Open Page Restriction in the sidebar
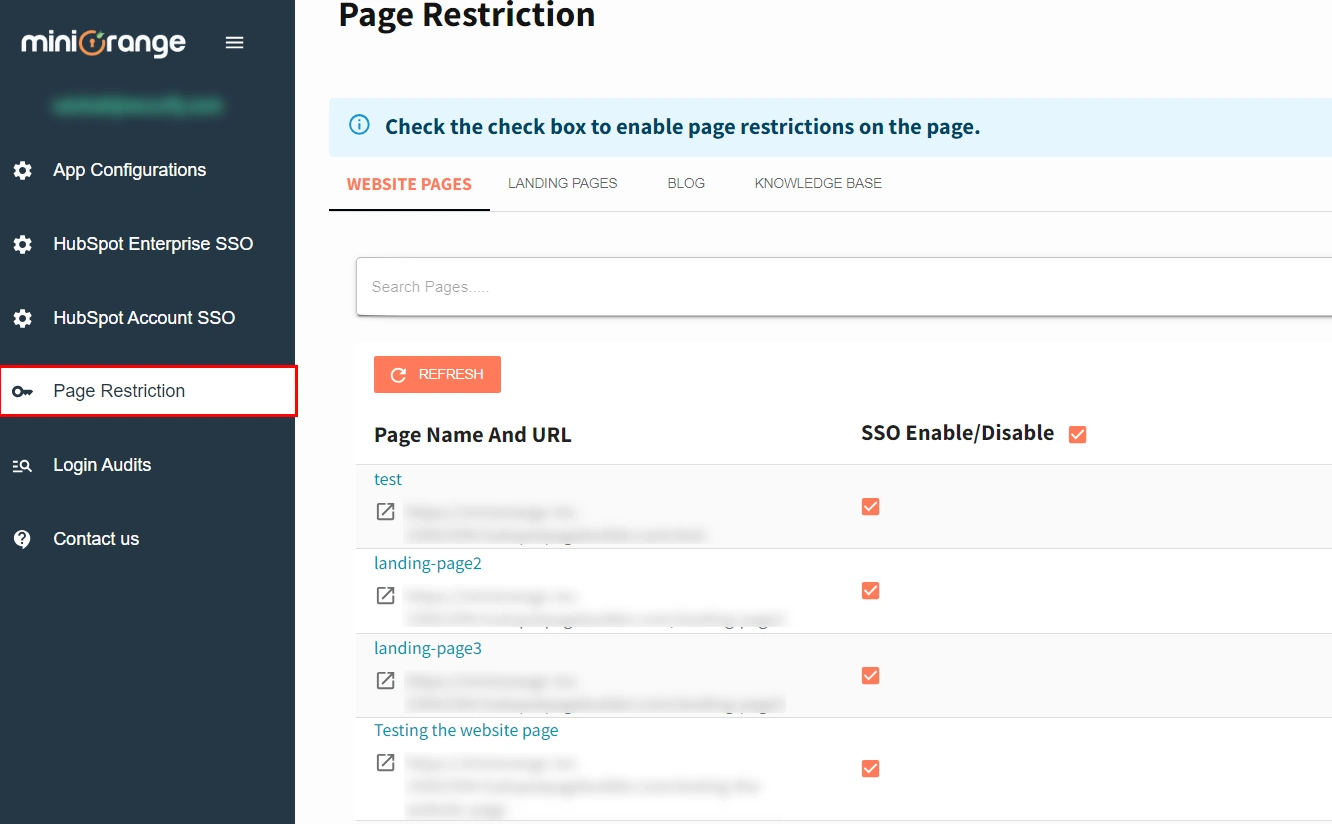The height and width of the screenshot is (824, 1332). click(x=148, y=391)
